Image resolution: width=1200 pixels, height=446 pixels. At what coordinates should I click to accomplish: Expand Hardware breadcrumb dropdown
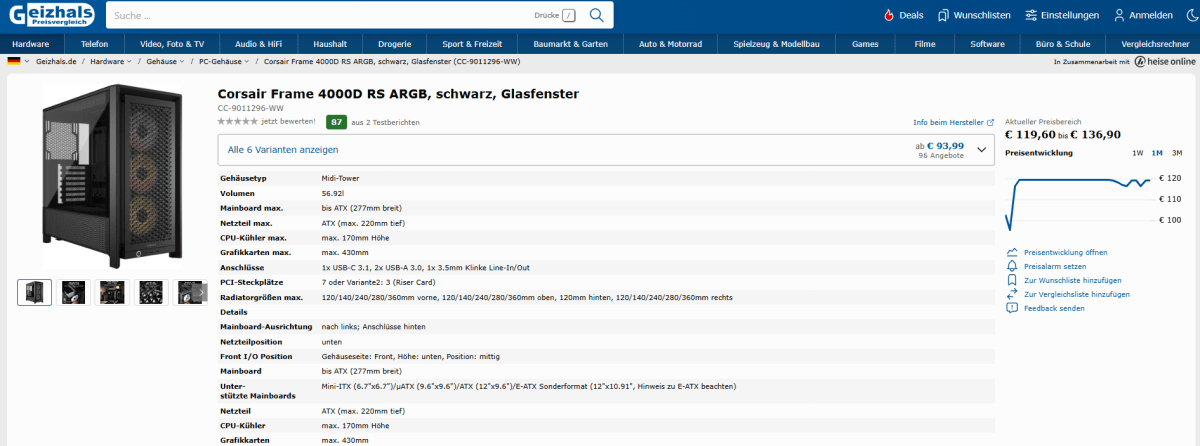129,62
